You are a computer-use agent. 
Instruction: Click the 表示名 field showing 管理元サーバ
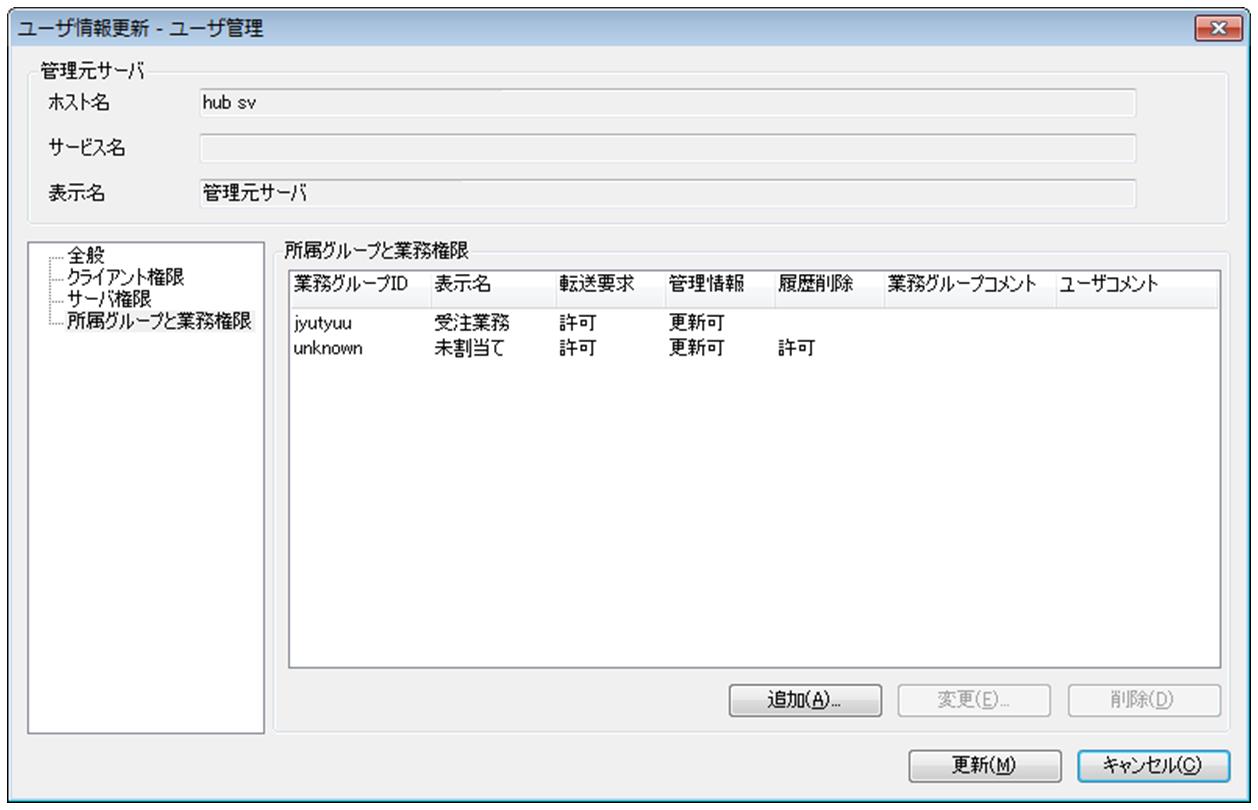point(667,192)
